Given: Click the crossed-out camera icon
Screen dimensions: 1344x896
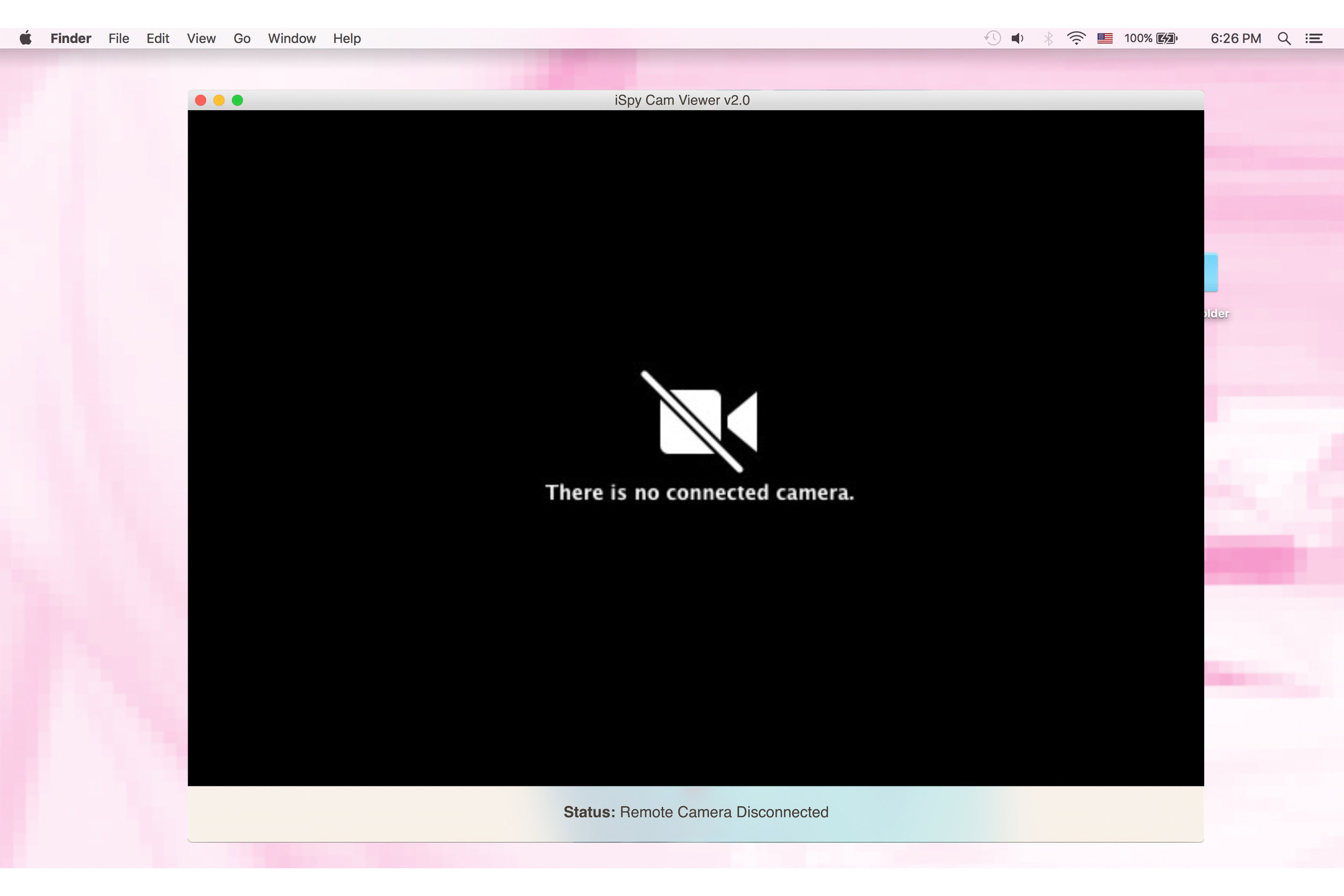Looking at the screenshot, I should click(x=700, y=422).
